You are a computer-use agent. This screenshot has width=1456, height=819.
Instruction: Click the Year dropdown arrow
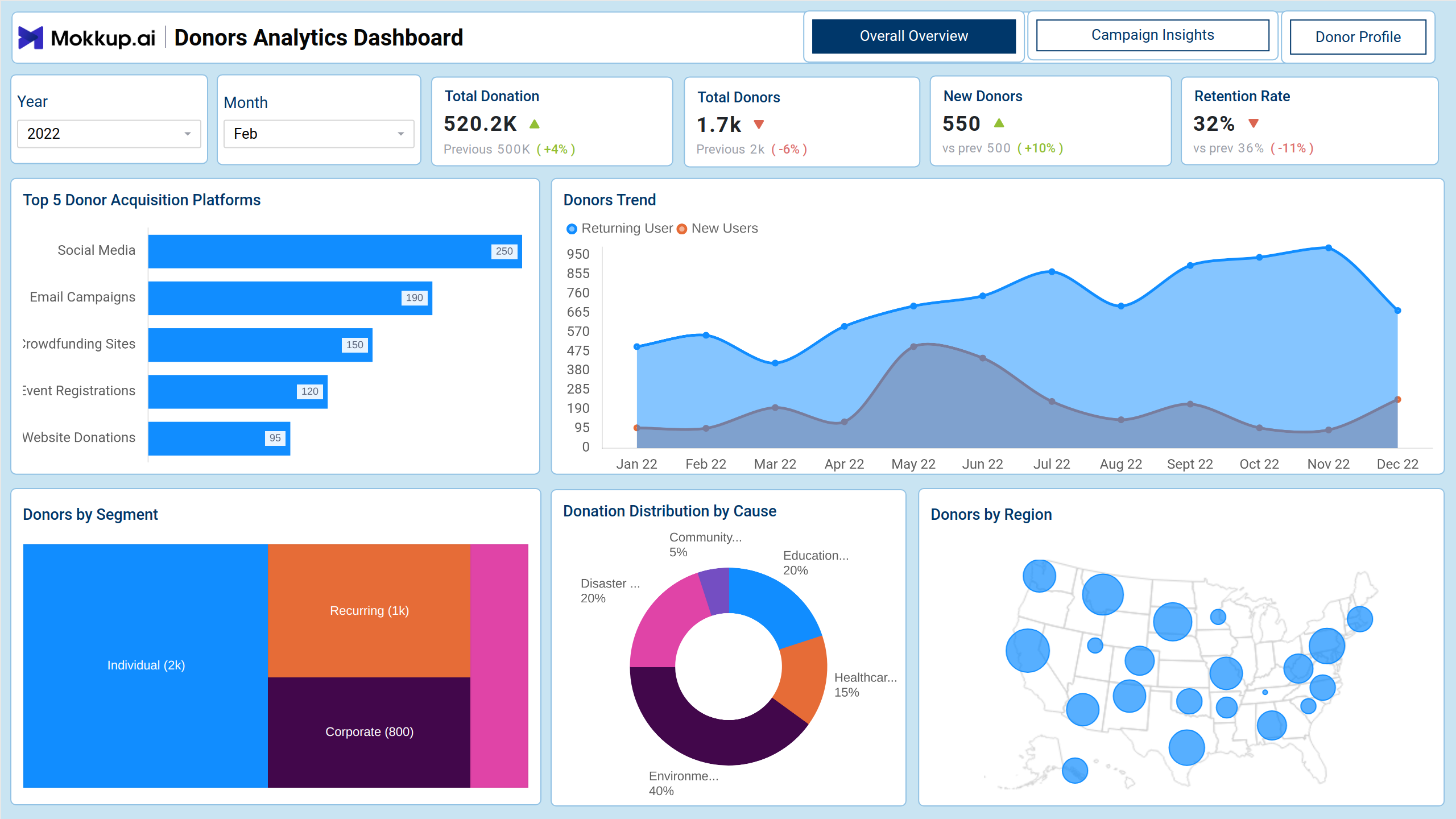[187, 134]
